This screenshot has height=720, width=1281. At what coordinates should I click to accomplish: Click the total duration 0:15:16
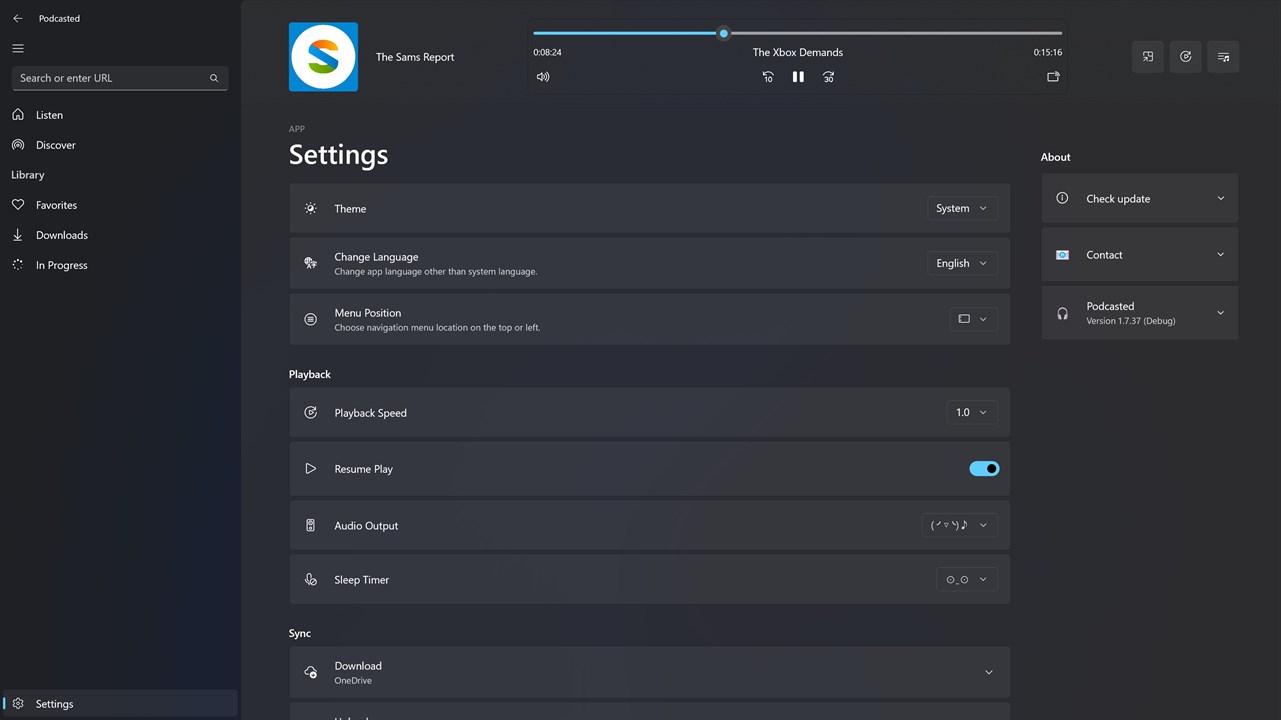click(x=1048, y=52)
